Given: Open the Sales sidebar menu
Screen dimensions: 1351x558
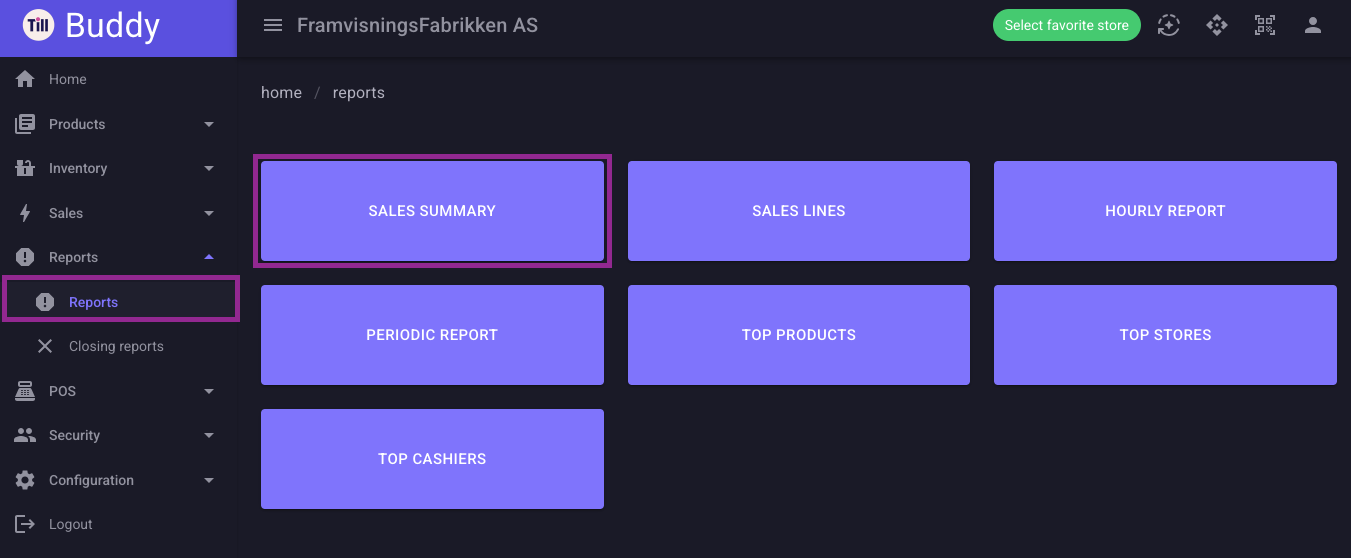Looking at the screenshot, I should tap(119, 213).
